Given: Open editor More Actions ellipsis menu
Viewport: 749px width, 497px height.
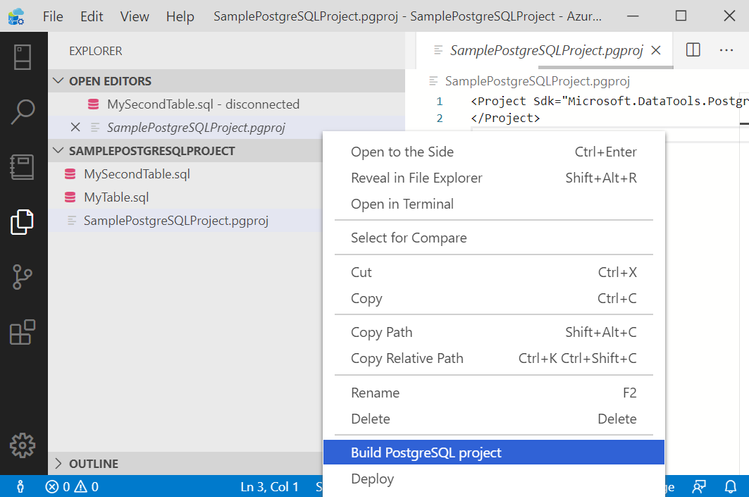Looking at the screenshot, I should [x=726, y=49].
